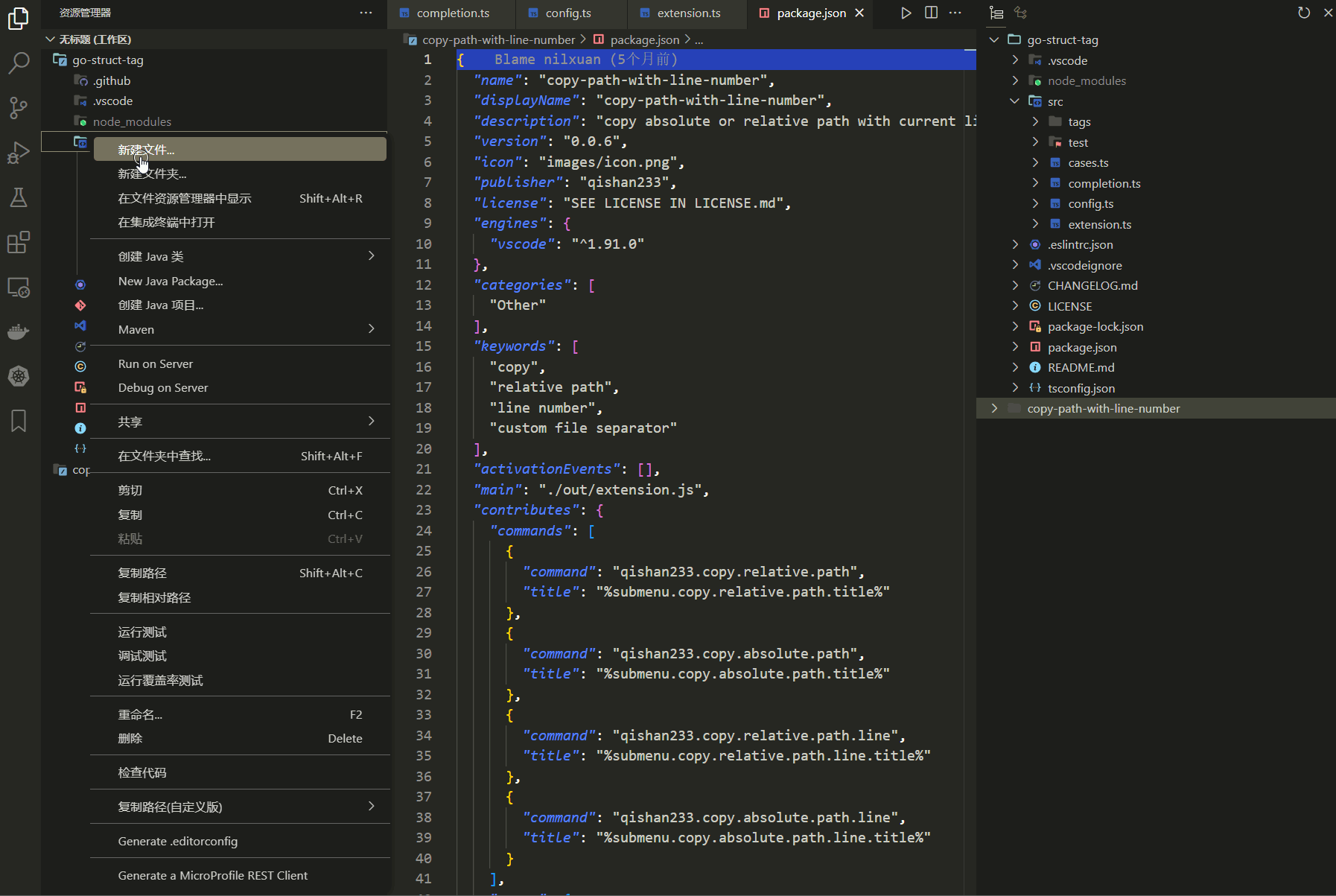Choose 新建文件夹... from context menu

[240, 174]
